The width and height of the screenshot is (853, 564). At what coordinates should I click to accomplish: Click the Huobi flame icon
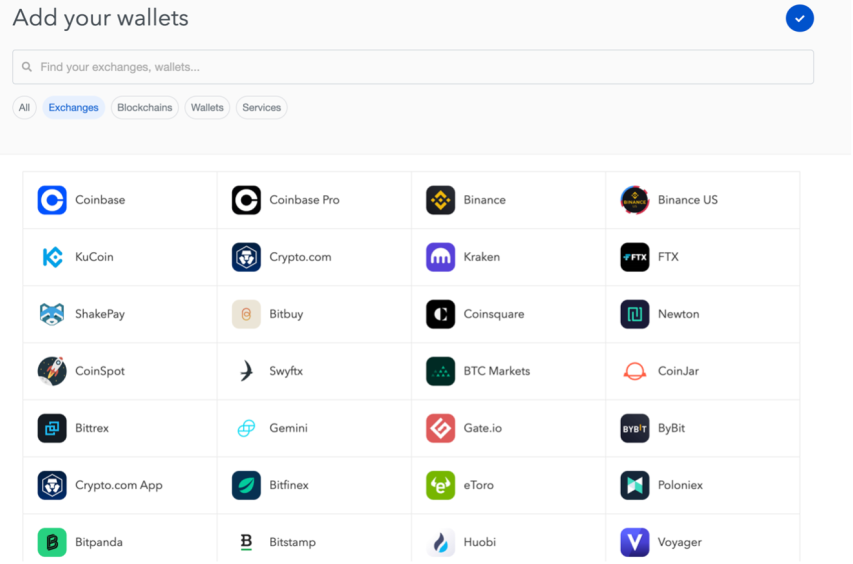(440, 542)
